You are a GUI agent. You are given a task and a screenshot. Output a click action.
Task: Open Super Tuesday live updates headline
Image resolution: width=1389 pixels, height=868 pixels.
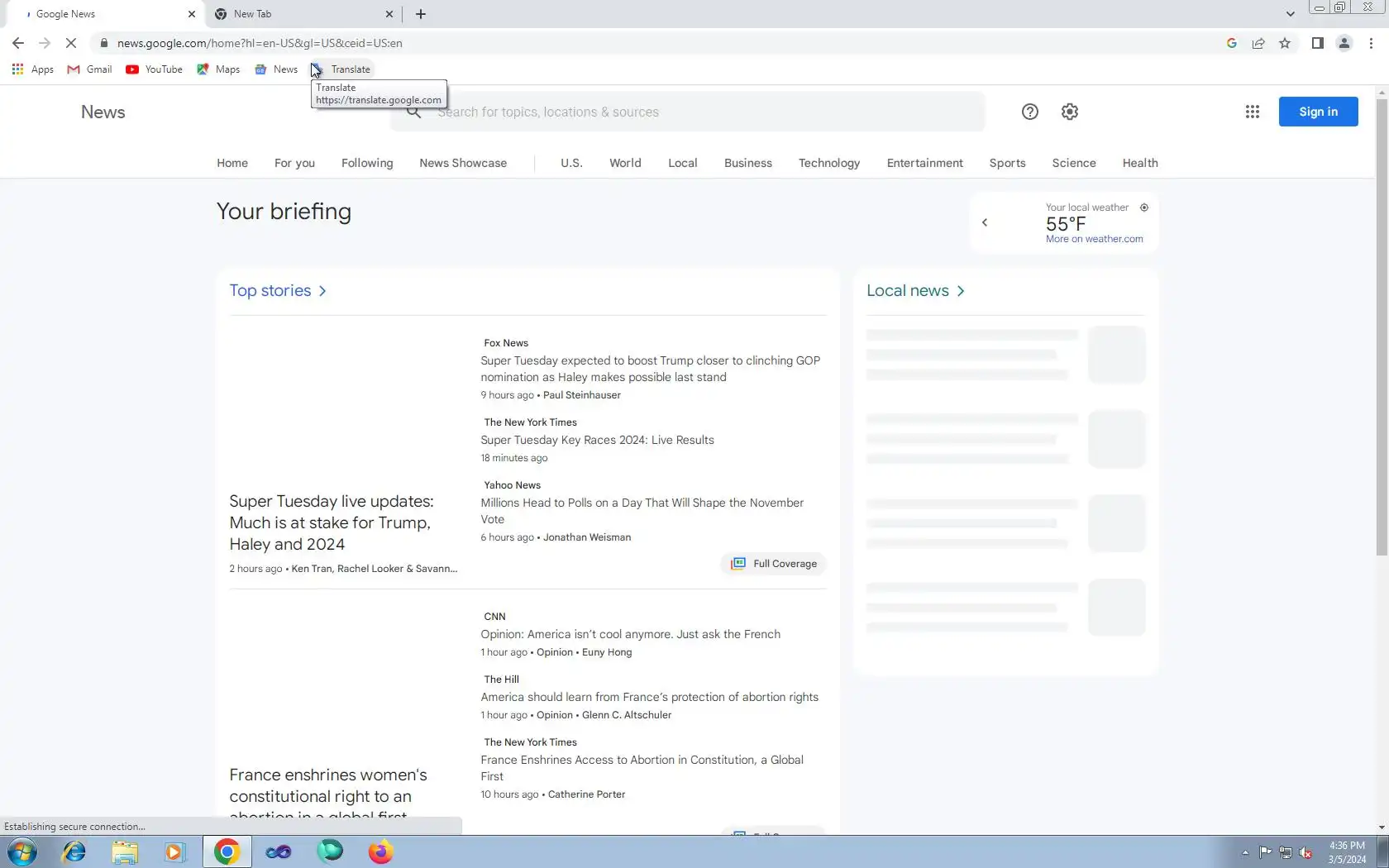[x=332, y=522]
